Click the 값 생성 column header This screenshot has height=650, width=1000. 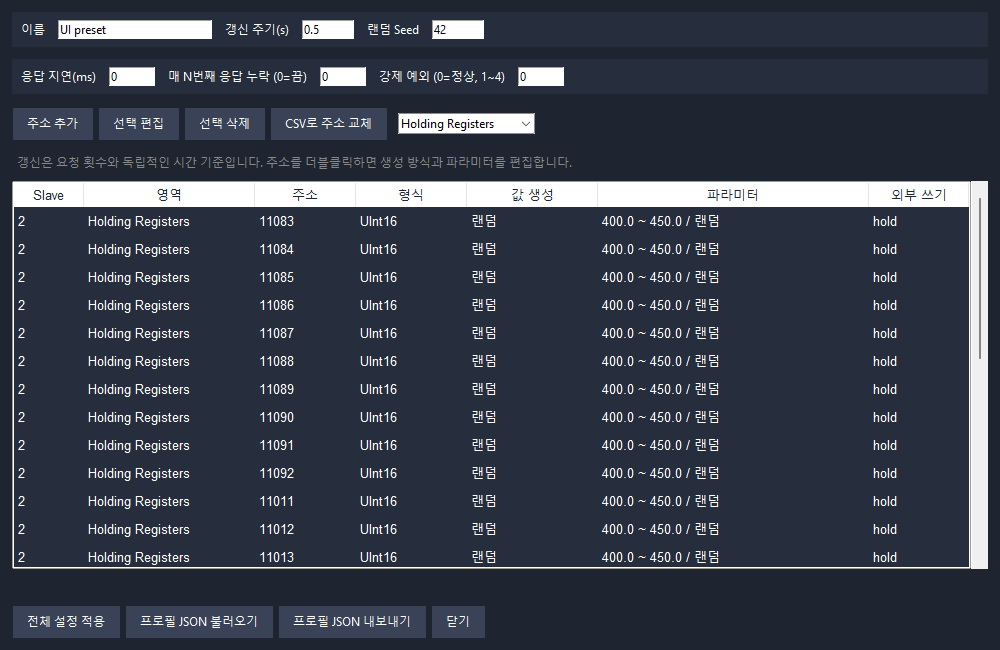tap(532, 195)
